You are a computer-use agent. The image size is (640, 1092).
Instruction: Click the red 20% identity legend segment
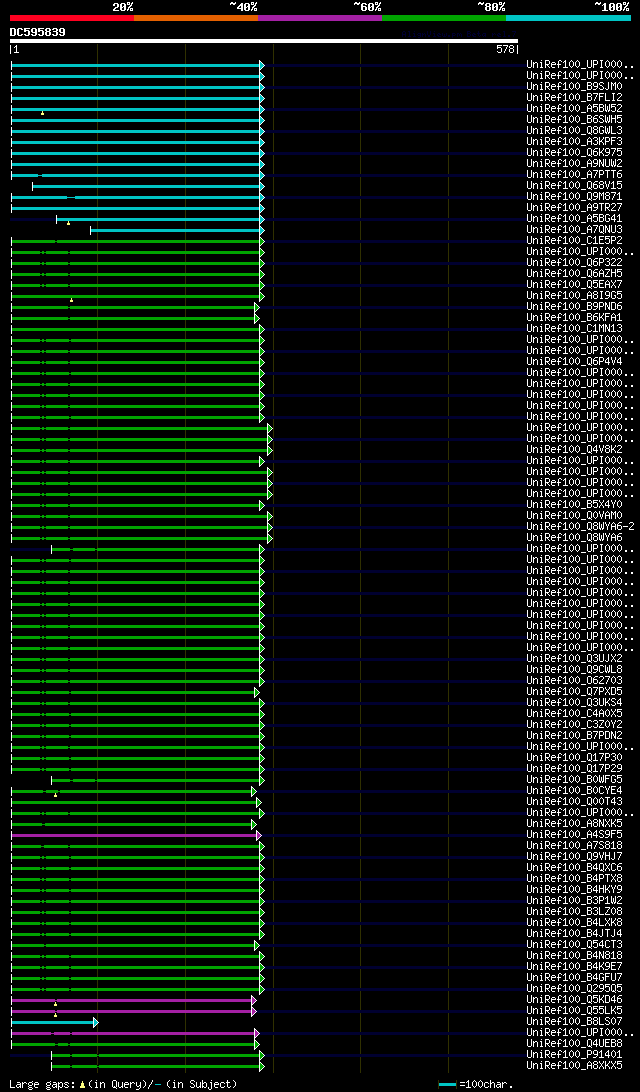[72, 17]
